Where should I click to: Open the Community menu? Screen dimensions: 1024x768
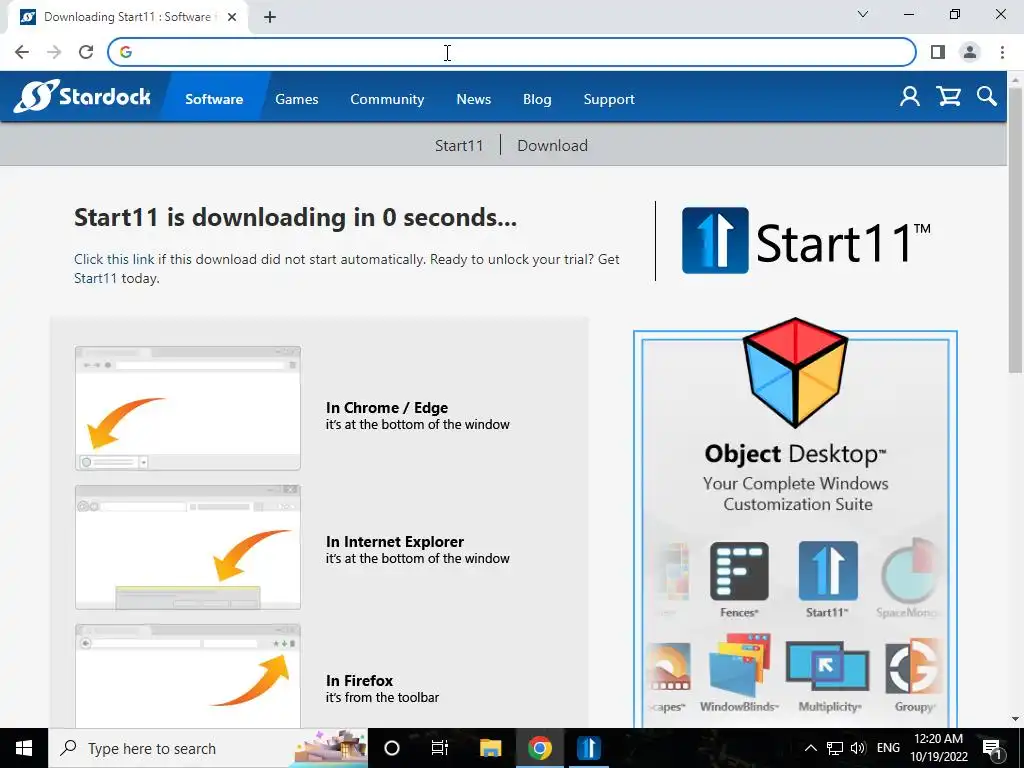pos(387,99)
